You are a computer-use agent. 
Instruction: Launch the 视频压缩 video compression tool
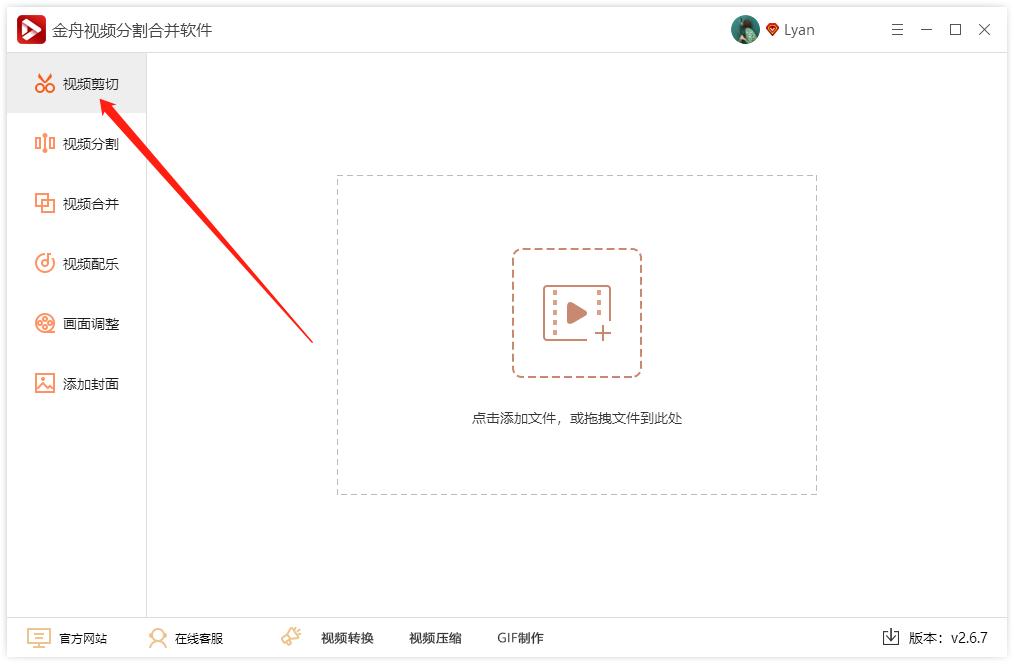pos(434,637)
